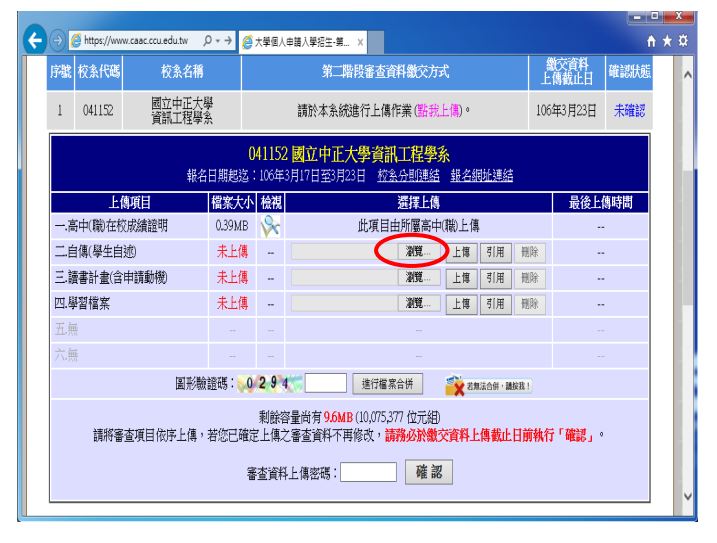Click the 041152 department code cell

(x=98, y=111)
